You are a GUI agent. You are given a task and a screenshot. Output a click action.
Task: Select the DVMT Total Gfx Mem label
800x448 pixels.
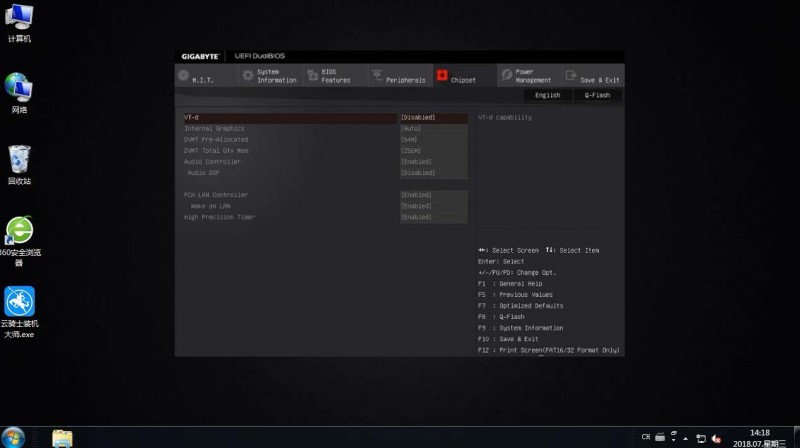coord(216,151)
